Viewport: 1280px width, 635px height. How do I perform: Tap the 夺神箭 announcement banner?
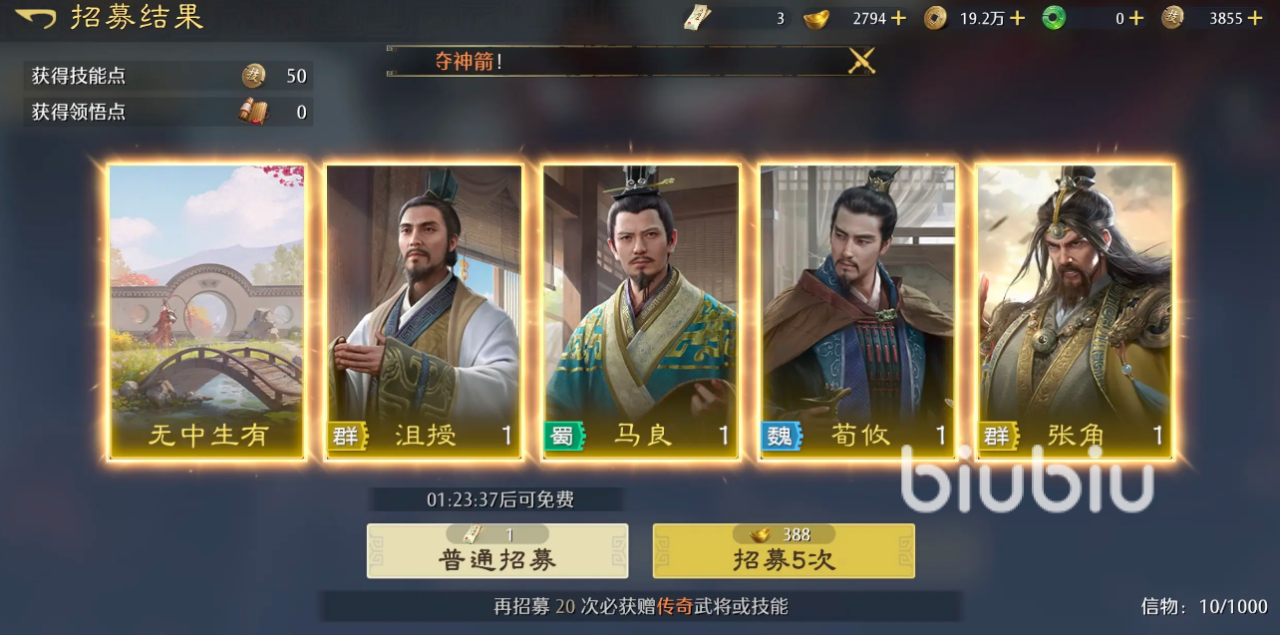(630, 61)
